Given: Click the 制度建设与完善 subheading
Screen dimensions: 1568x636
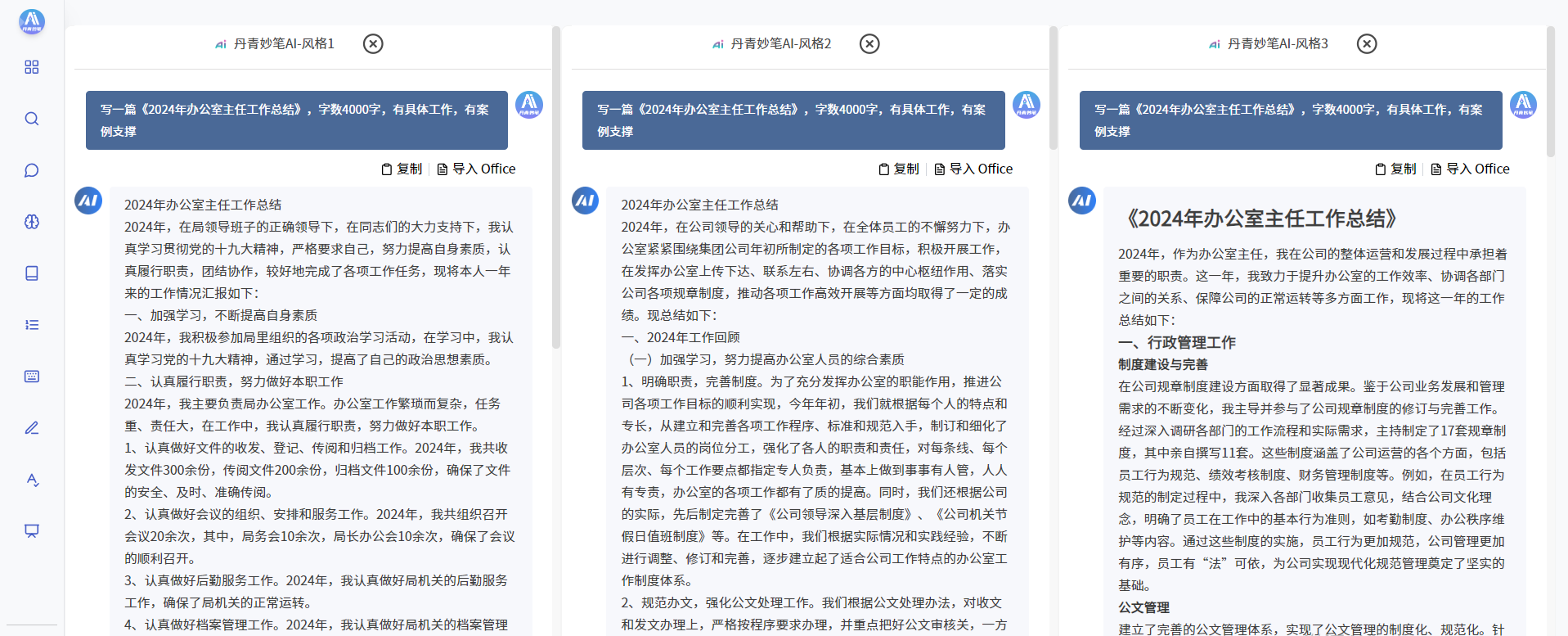Looking at the screenshot, I should click(1163, 364).
